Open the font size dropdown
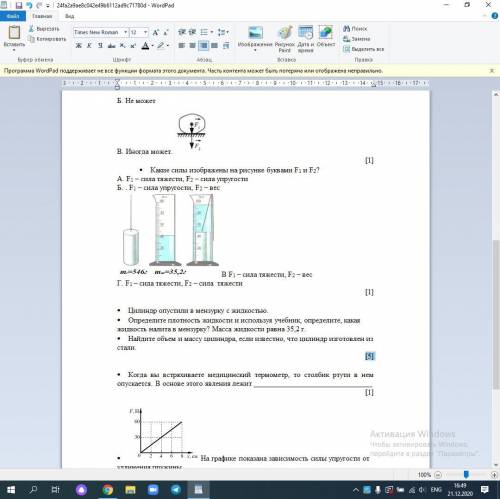 (146, 32)
